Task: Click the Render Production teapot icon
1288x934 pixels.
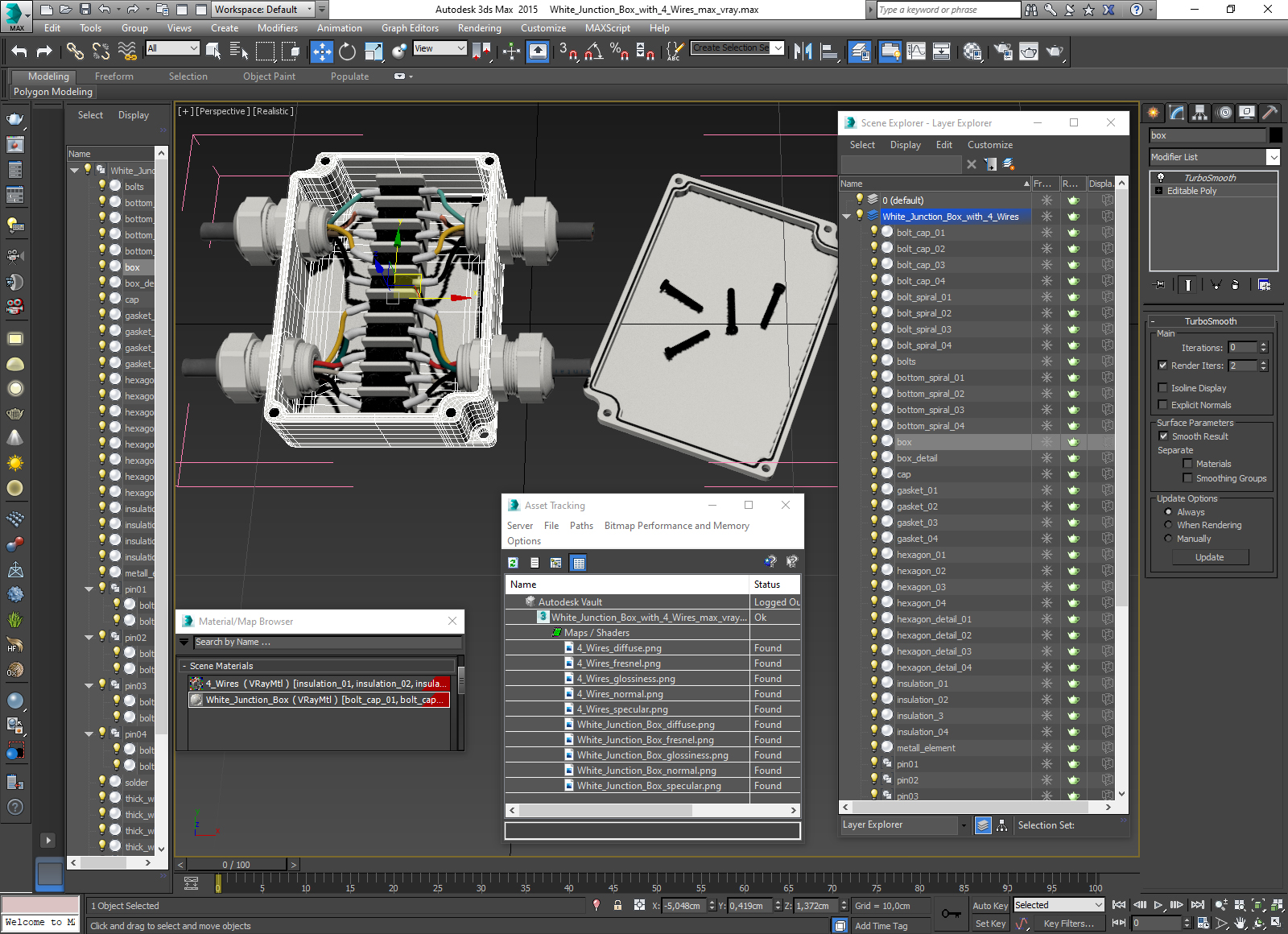Action: pos(1055,52)
